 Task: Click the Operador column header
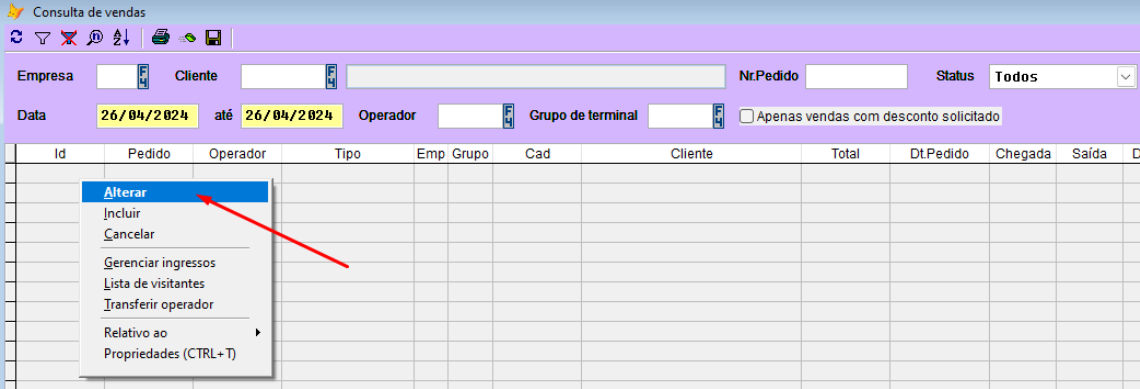pyautogui.click(x=238, y=153)
